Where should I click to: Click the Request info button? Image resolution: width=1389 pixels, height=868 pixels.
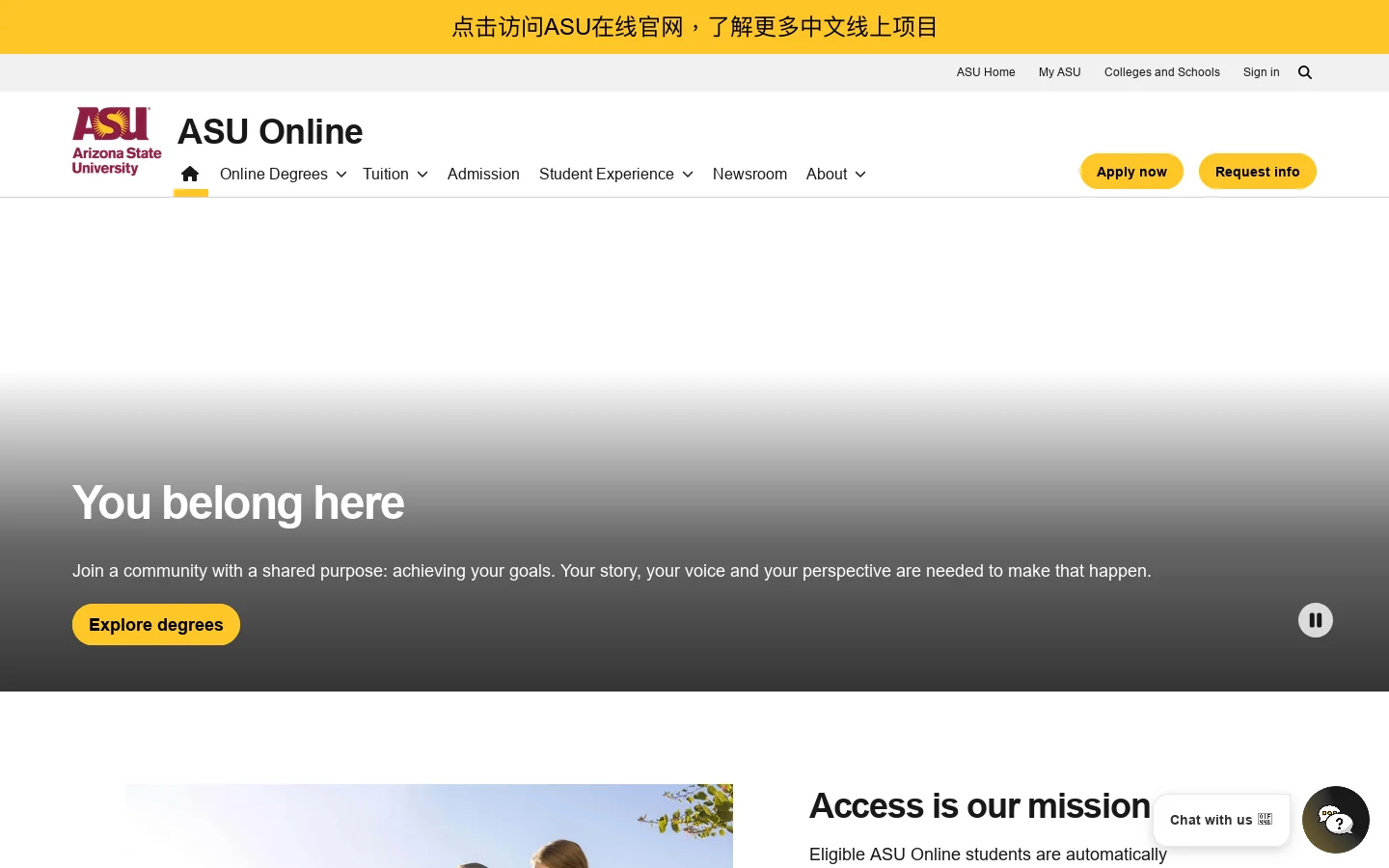click(x=1258, y=172)
